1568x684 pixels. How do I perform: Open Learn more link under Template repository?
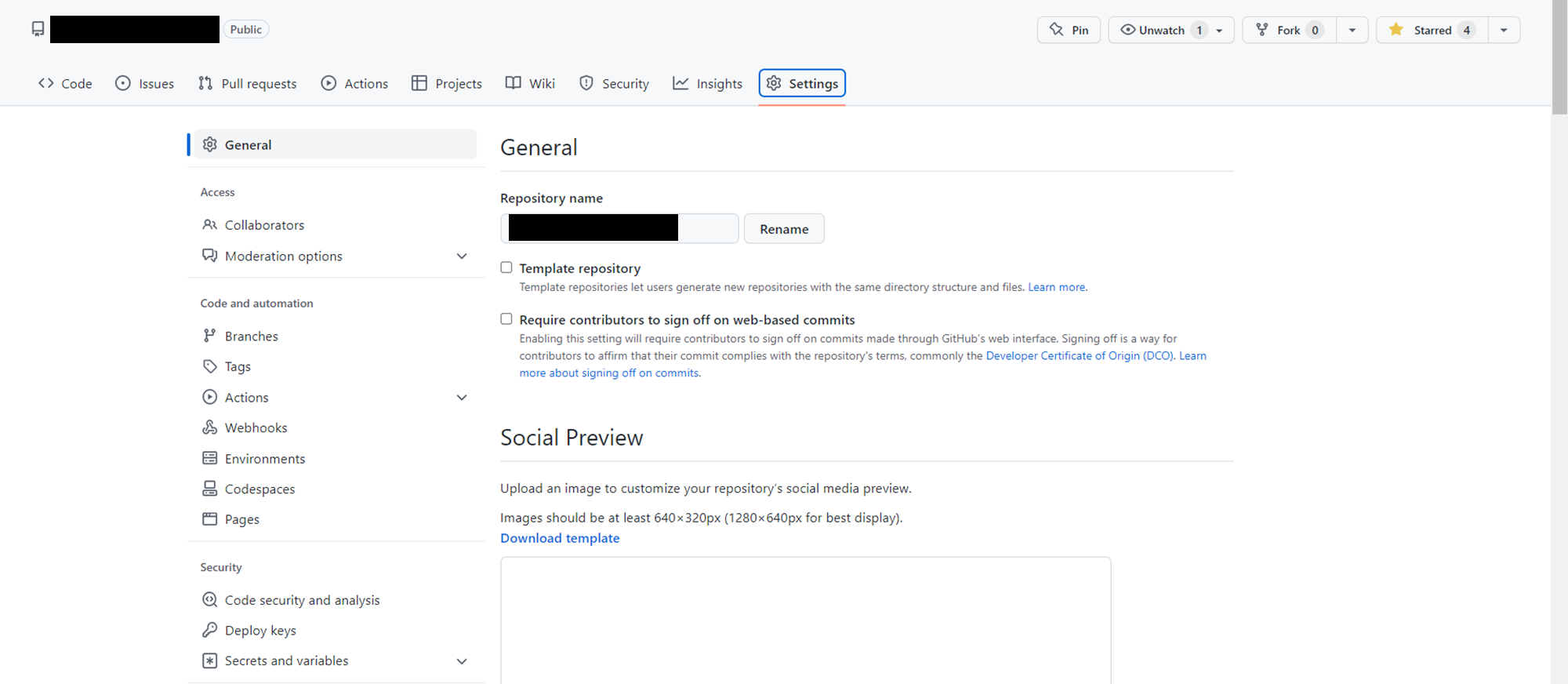click(x=1056, y=287)
